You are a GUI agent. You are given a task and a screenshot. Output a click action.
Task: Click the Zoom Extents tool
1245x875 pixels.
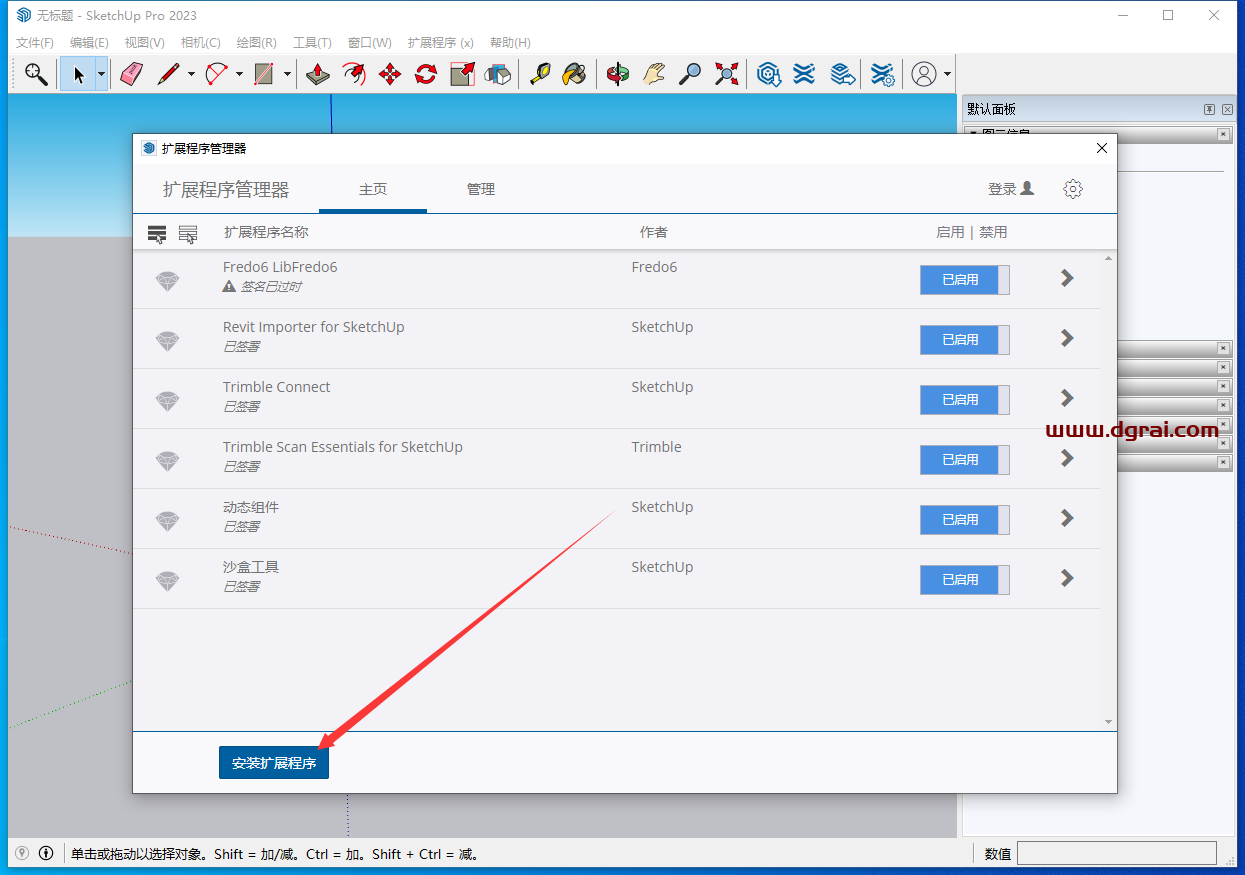[726, 74]
